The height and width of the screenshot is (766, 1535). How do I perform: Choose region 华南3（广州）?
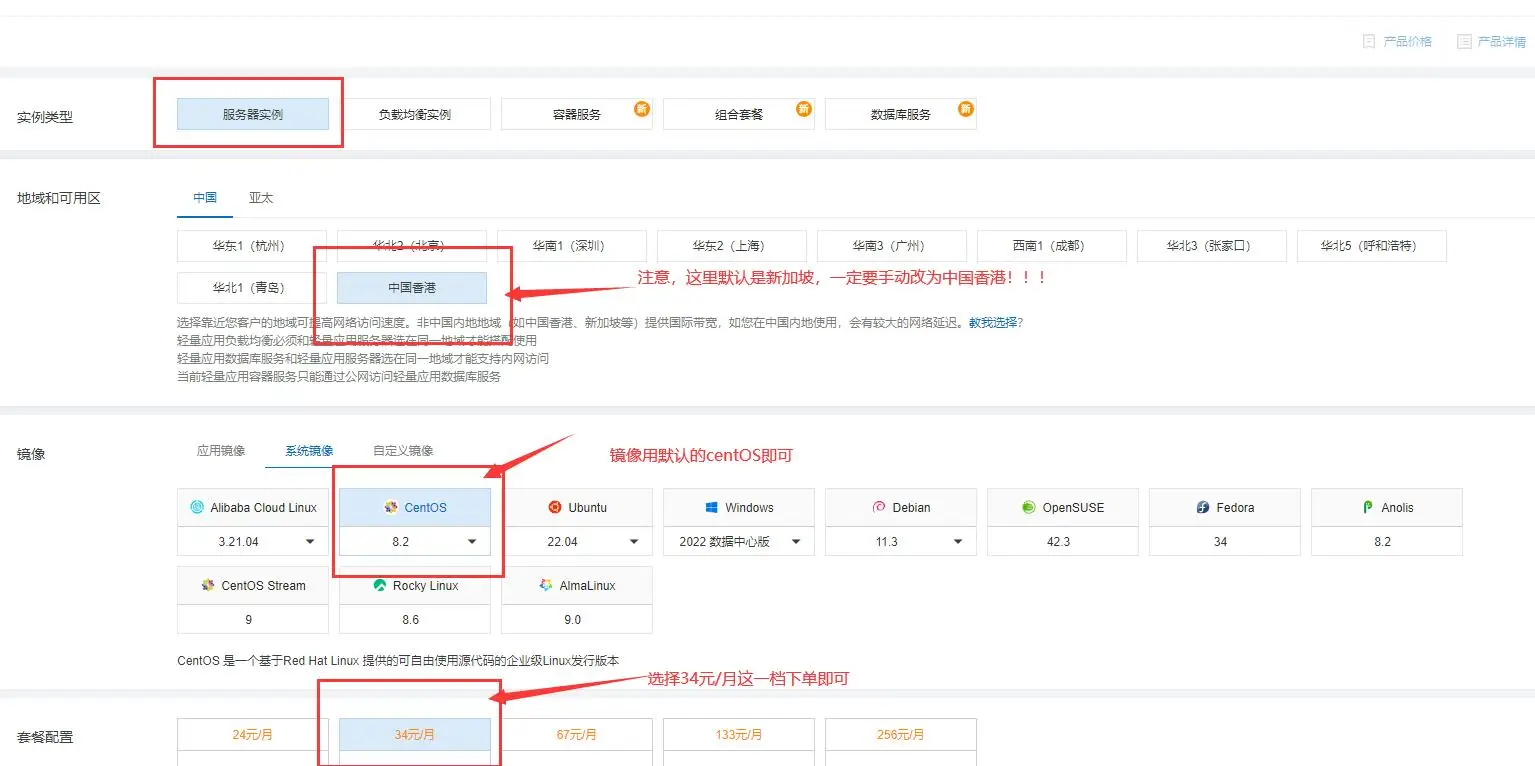point(892,246)
